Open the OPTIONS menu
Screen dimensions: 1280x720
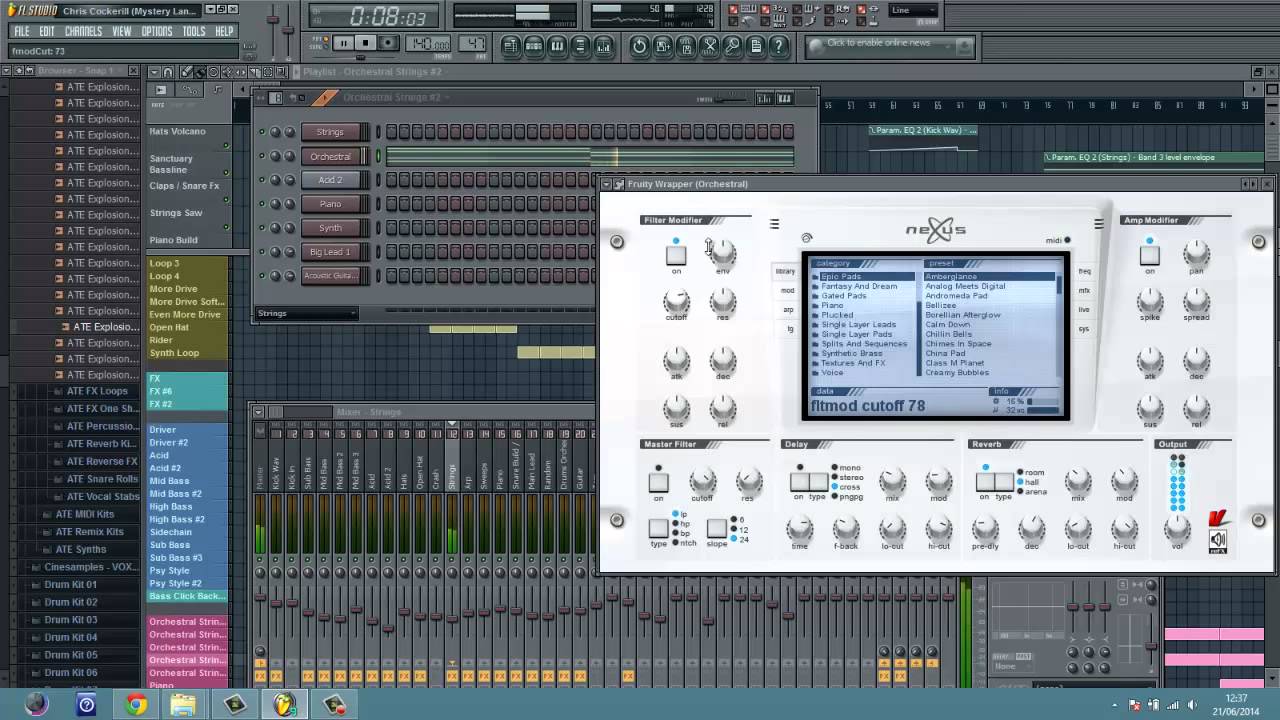(x=157, y=31)
